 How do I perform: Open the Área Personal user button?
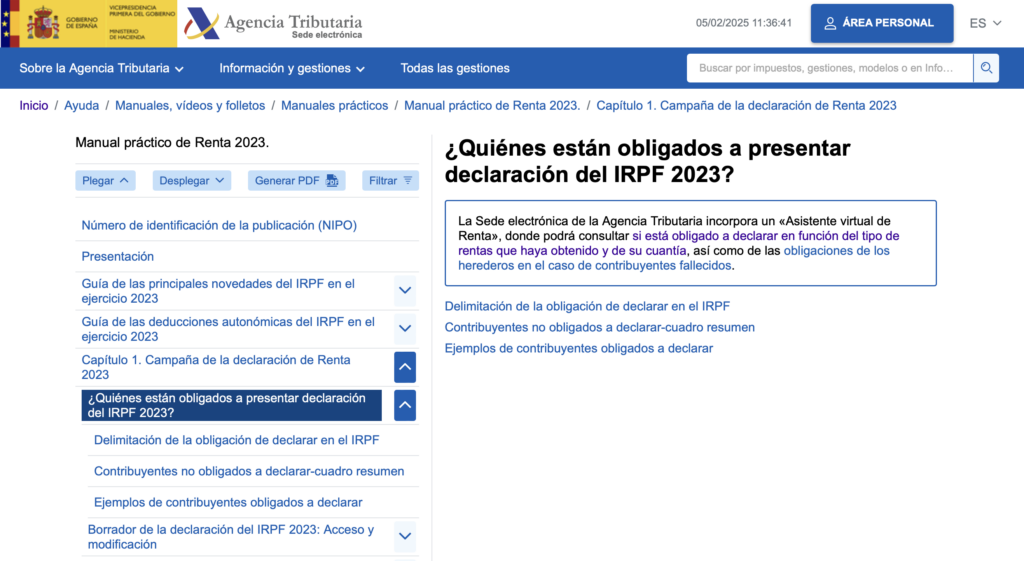click(x=881, y=23)
